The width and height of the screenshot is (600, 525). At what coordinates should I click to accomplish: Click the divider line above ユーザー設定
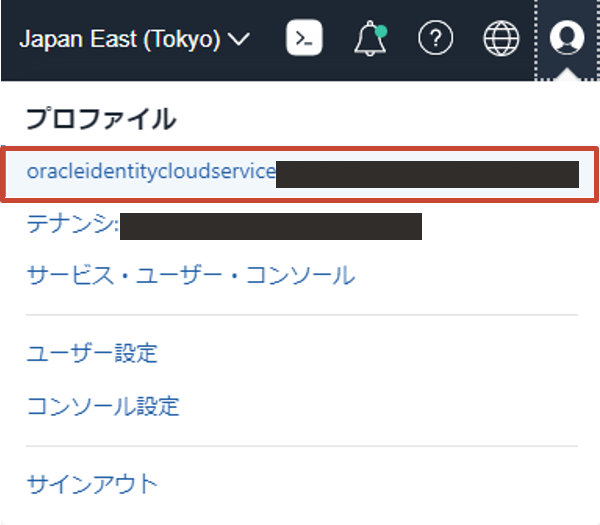tap(300, 315)
